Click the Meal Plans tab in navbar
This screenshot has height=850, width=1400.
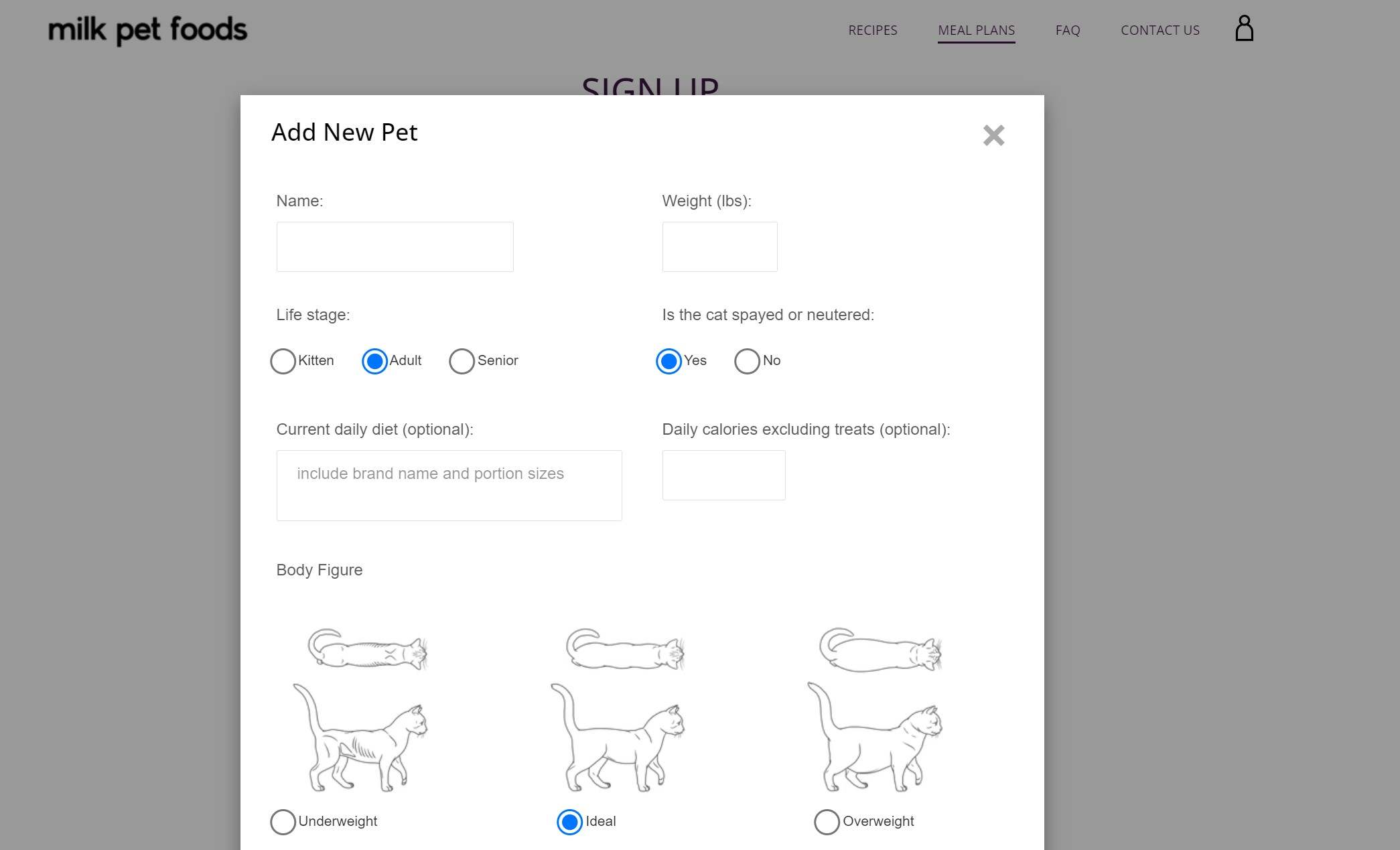976,30
